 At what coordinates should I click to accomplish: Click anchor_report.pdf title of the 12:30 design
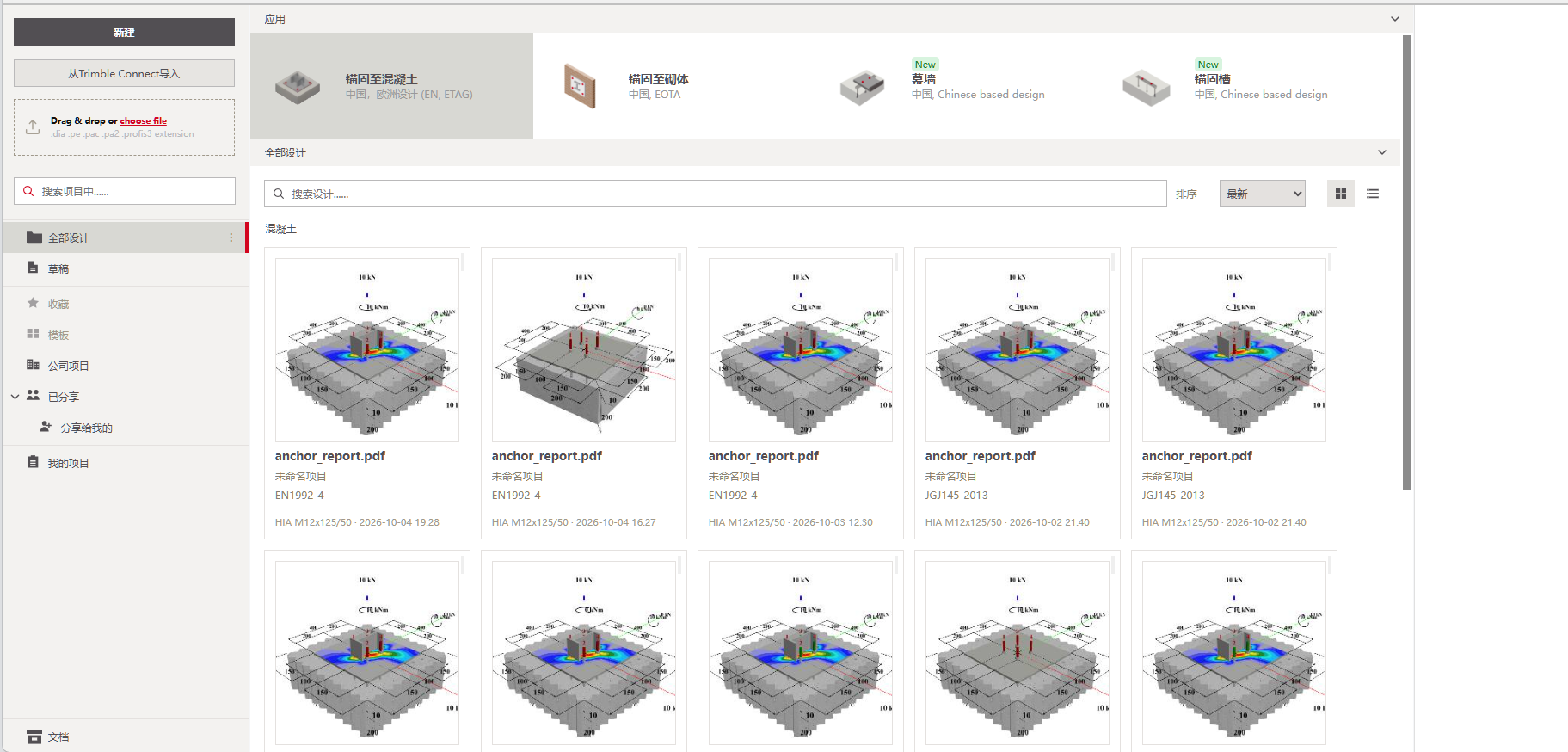(764, 456)
